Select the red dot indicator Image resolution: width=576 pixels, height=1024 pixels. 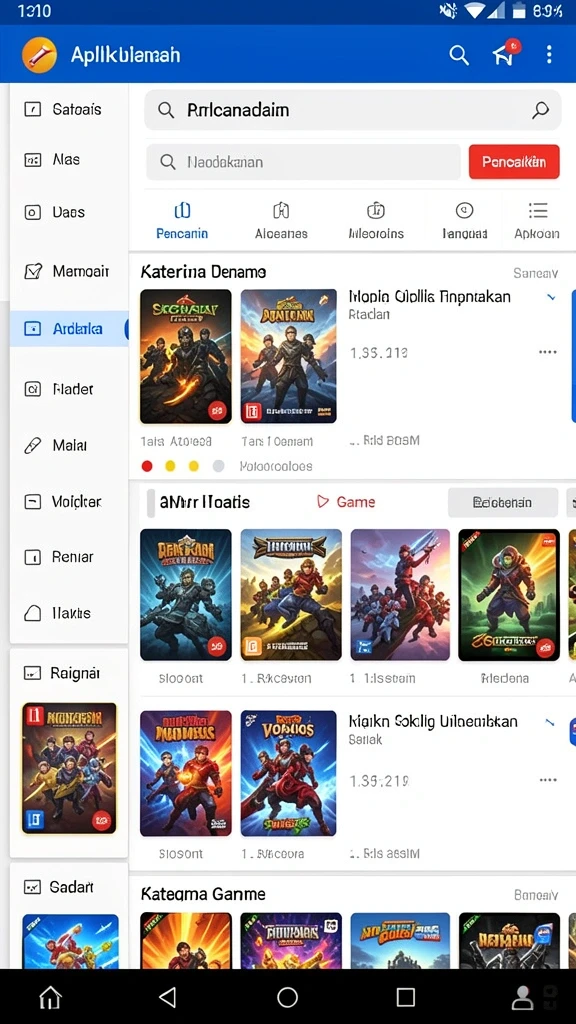pos(147,466)
